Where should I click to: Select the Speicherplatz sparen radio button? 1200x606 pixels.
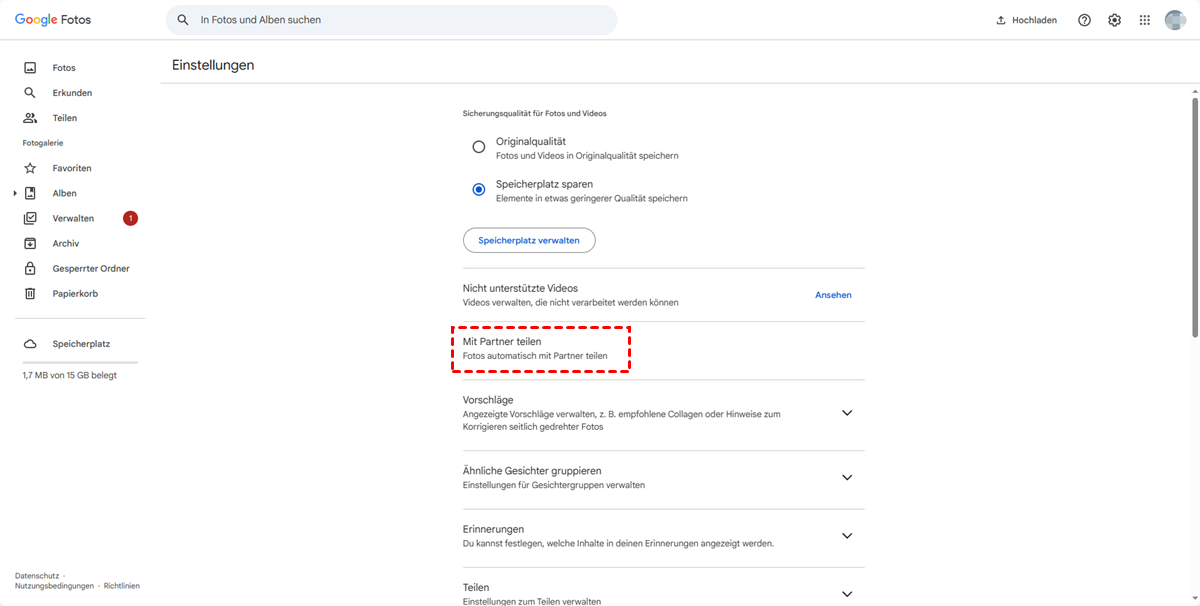click(478, 189)
